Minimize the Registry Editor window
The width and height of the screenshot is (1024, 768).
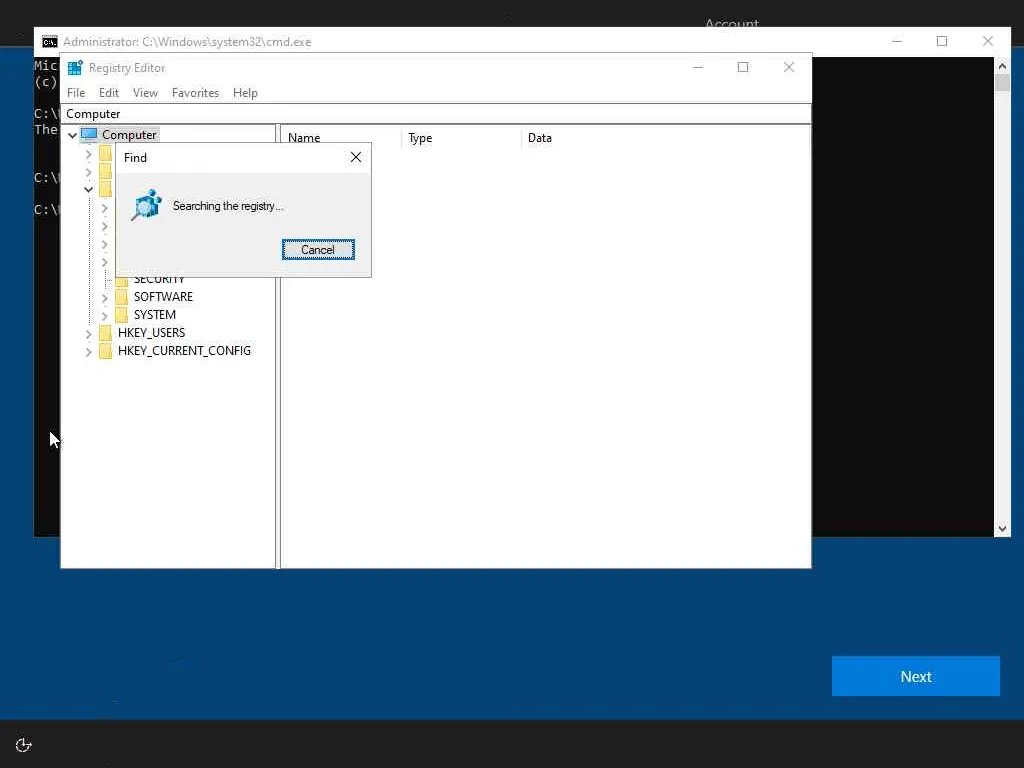click(698, 67)
